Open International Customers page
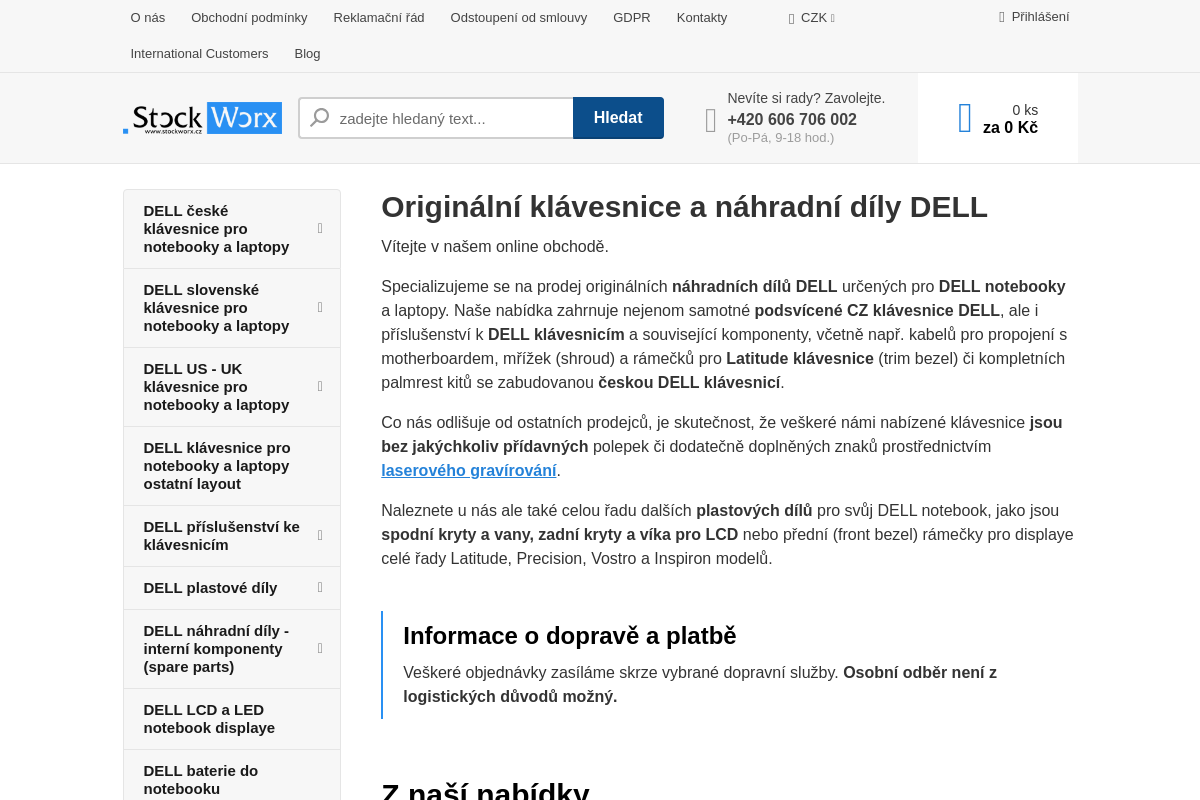 tap(199, 54)
